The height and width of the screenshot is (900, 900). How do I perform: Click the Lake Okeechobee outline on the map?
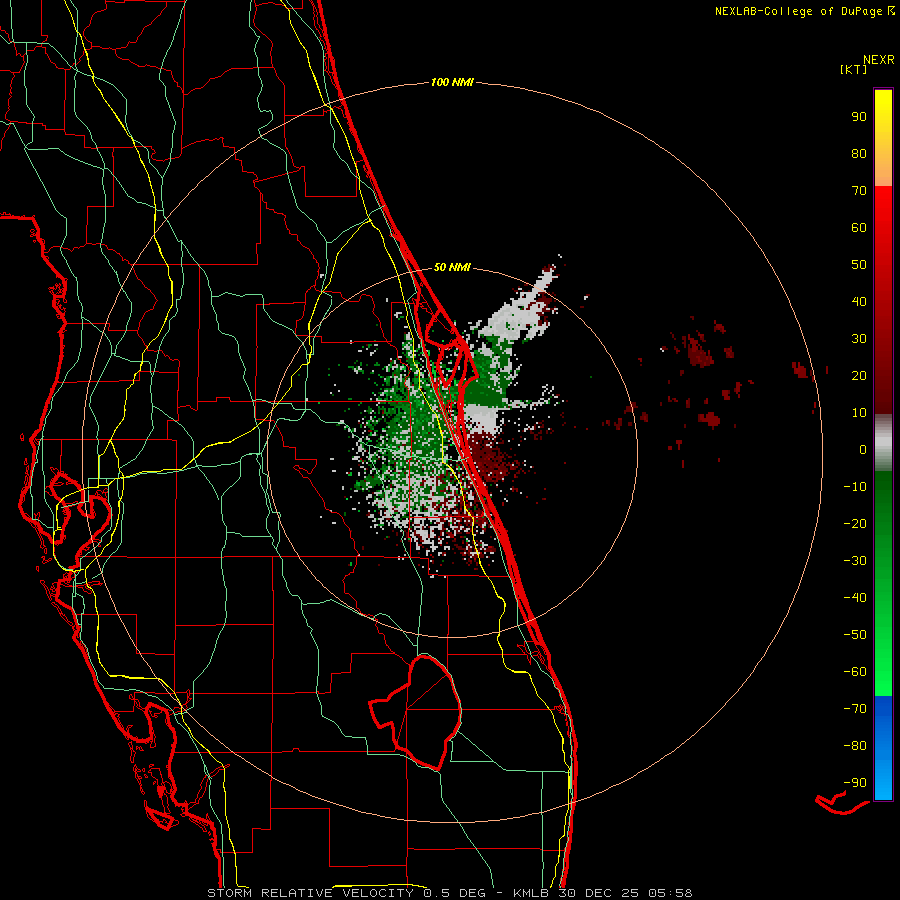416,712
